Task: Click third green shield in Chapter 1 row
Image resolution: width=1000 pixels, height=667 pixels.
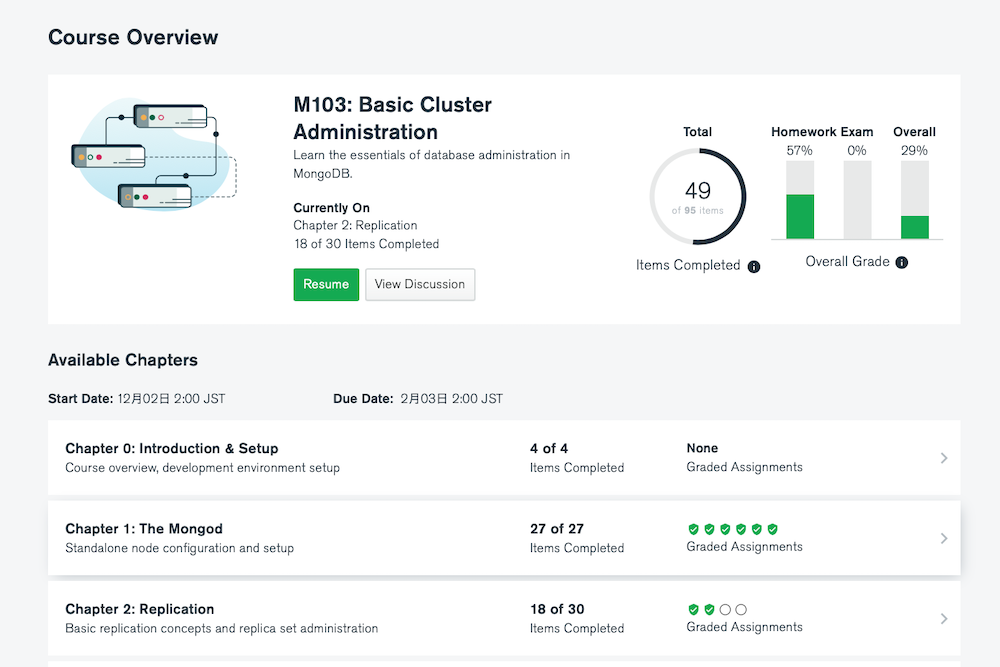Action: tap(725, 529)
